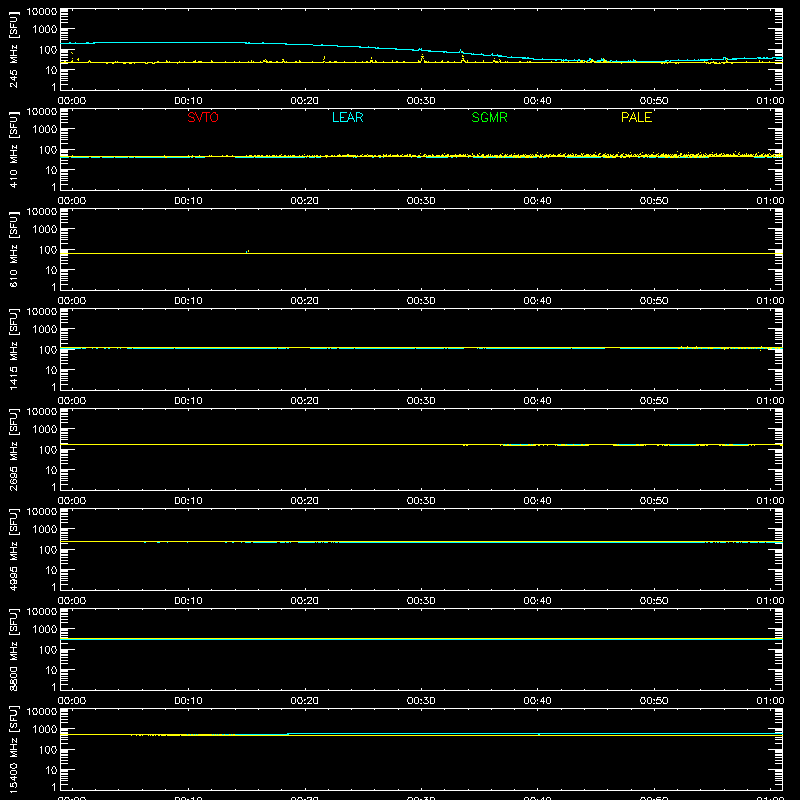
Task: Click the yellow burst near 00:30 in 245 MHz plot
Action: 422,58
